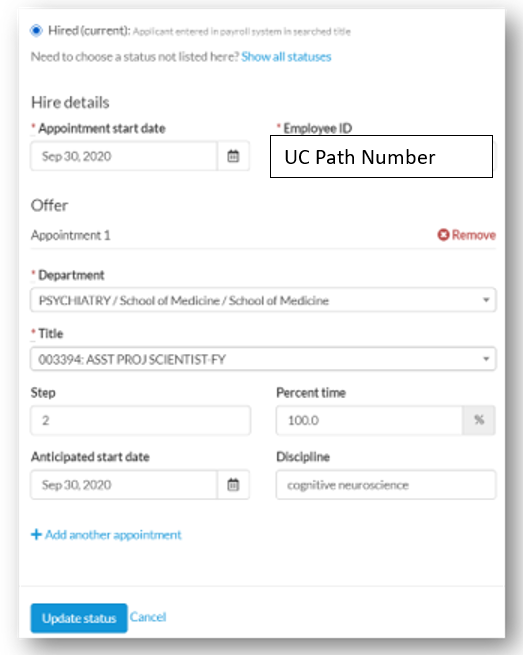Click the Appointment start date field

(124, 156)
